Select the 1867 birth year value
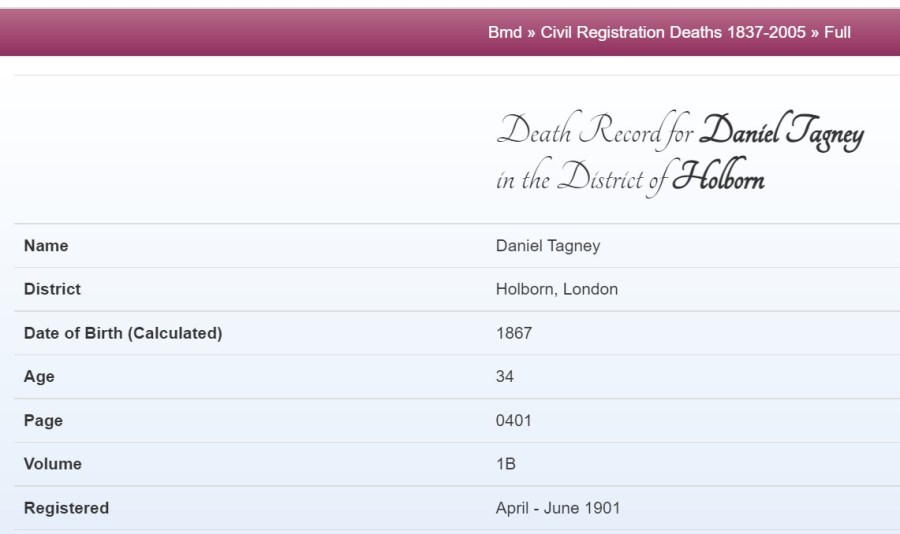This screenshot has width=900, height=534. pos(514,333)
